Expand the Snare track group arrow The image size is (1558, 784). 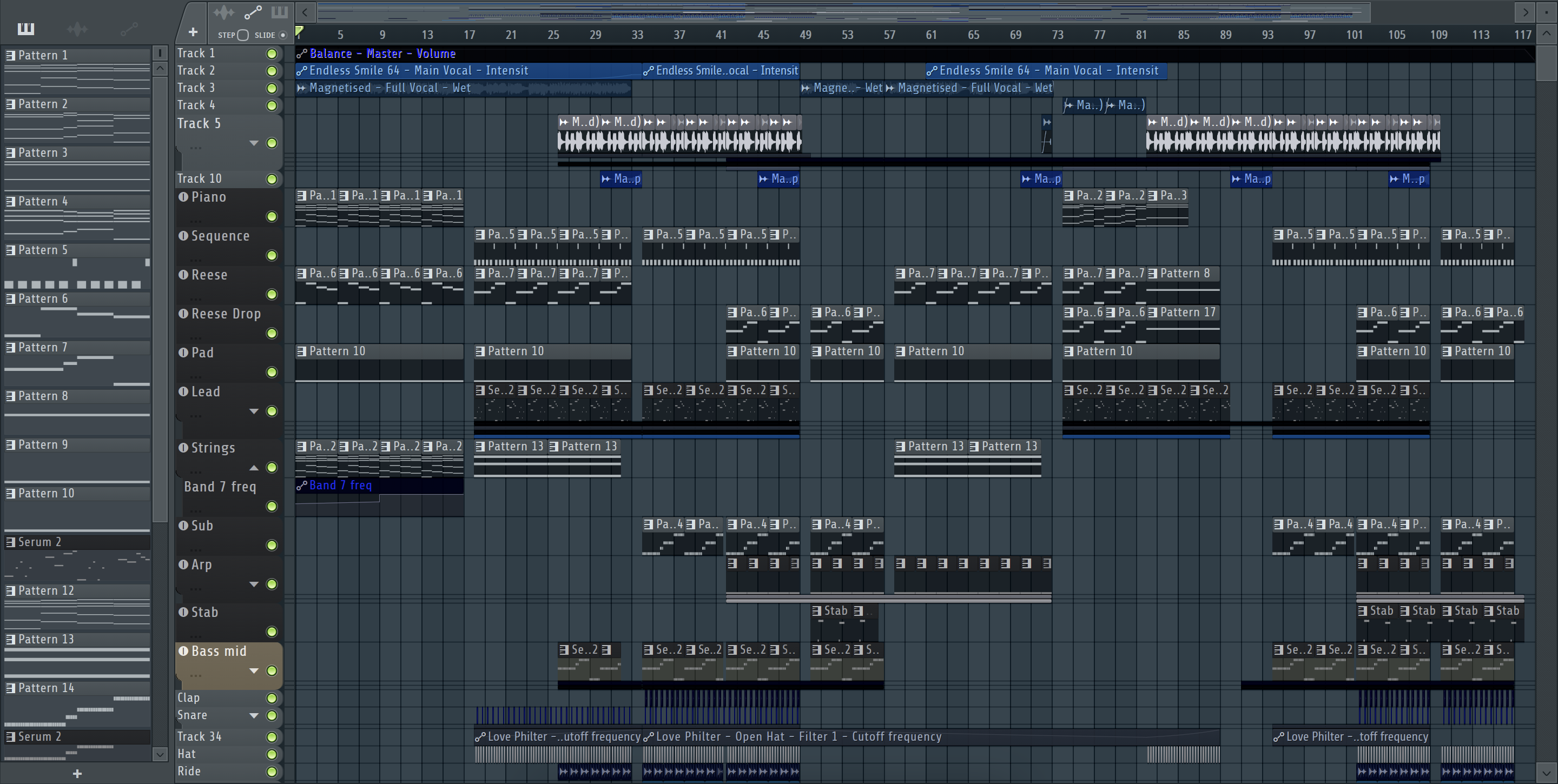click(x=254, y=716)
